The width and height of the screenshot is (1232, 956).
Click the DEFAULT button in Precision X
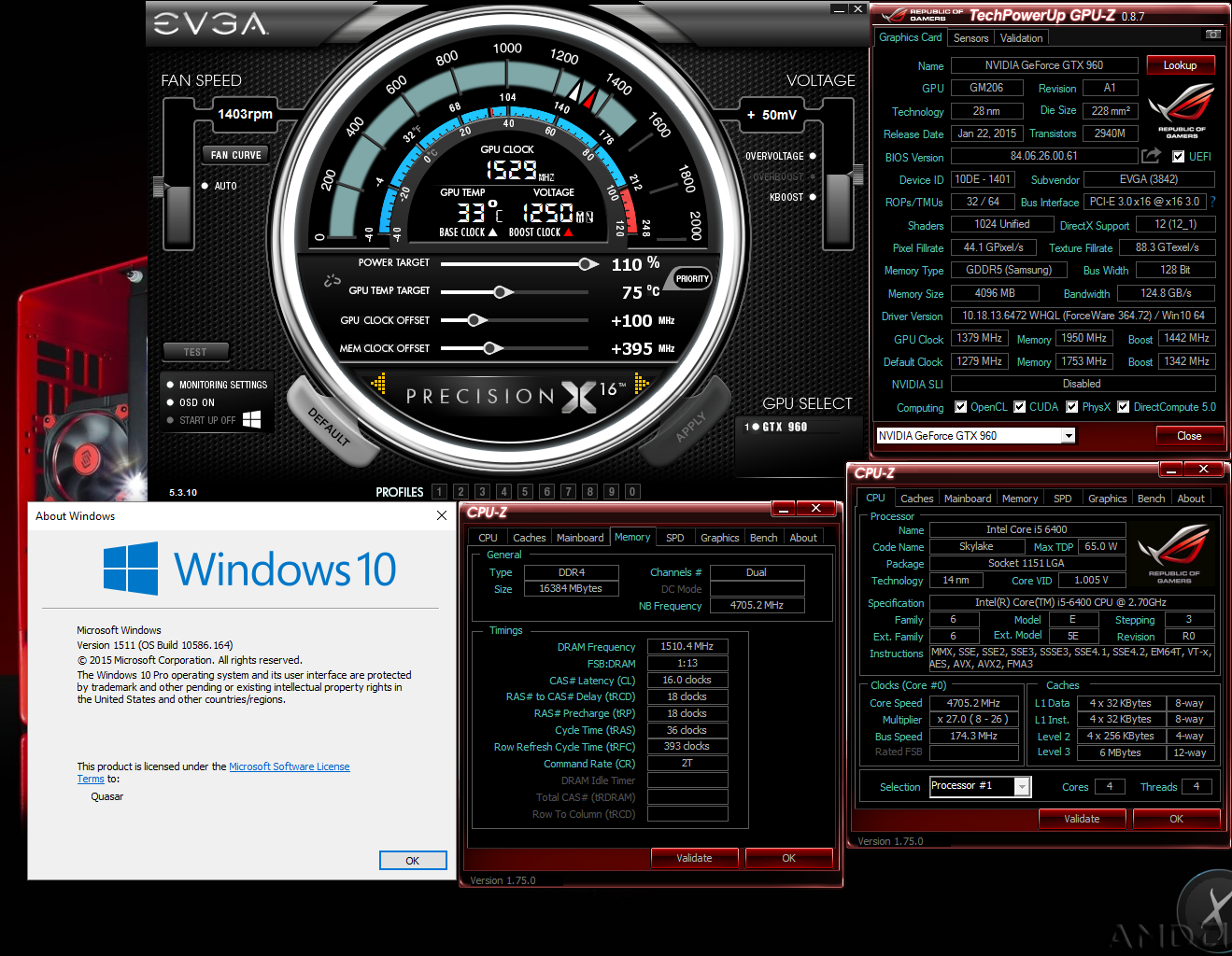(330, 427)
